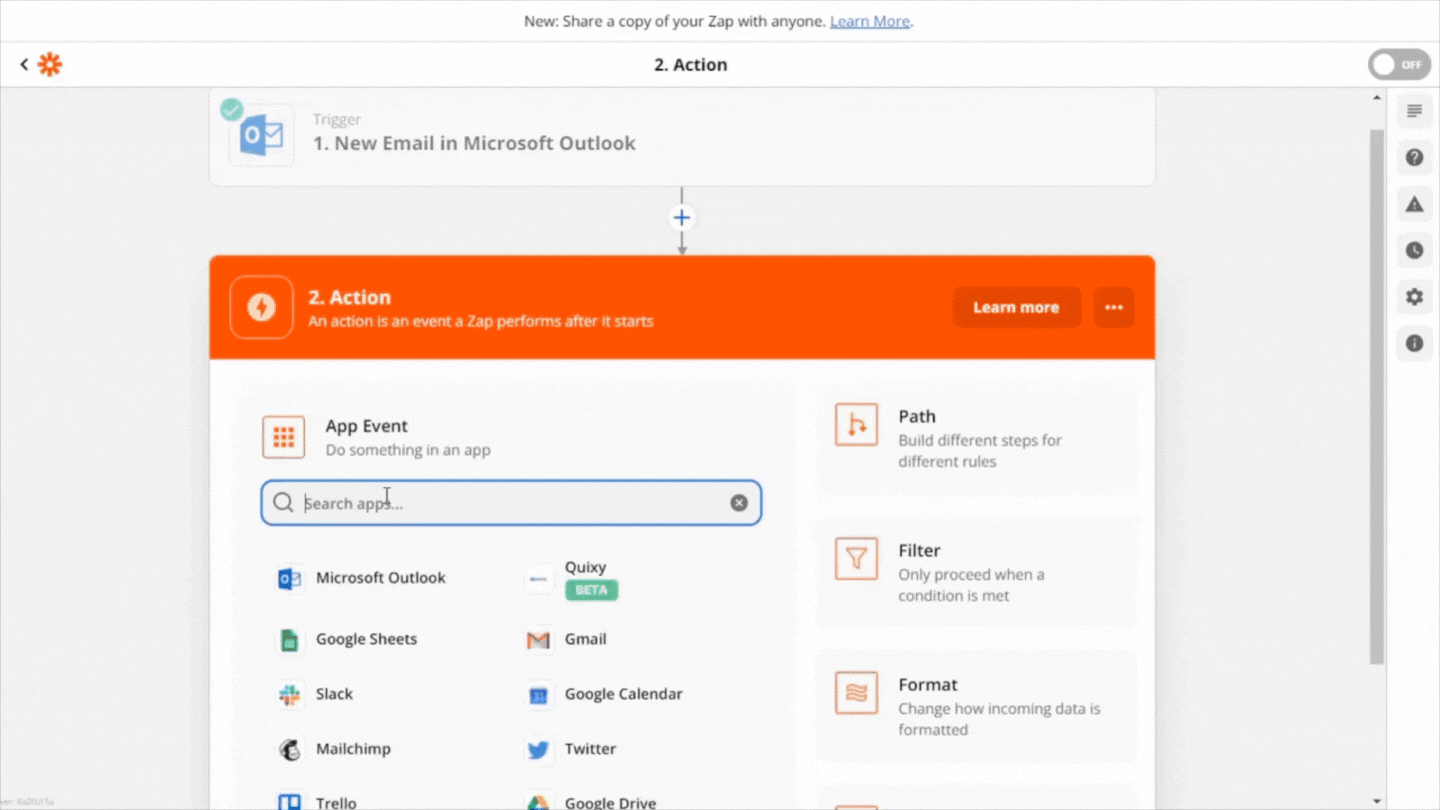Clear the search apps field with X
This screenshot has width=1440, height=810.
coord(739,503)
